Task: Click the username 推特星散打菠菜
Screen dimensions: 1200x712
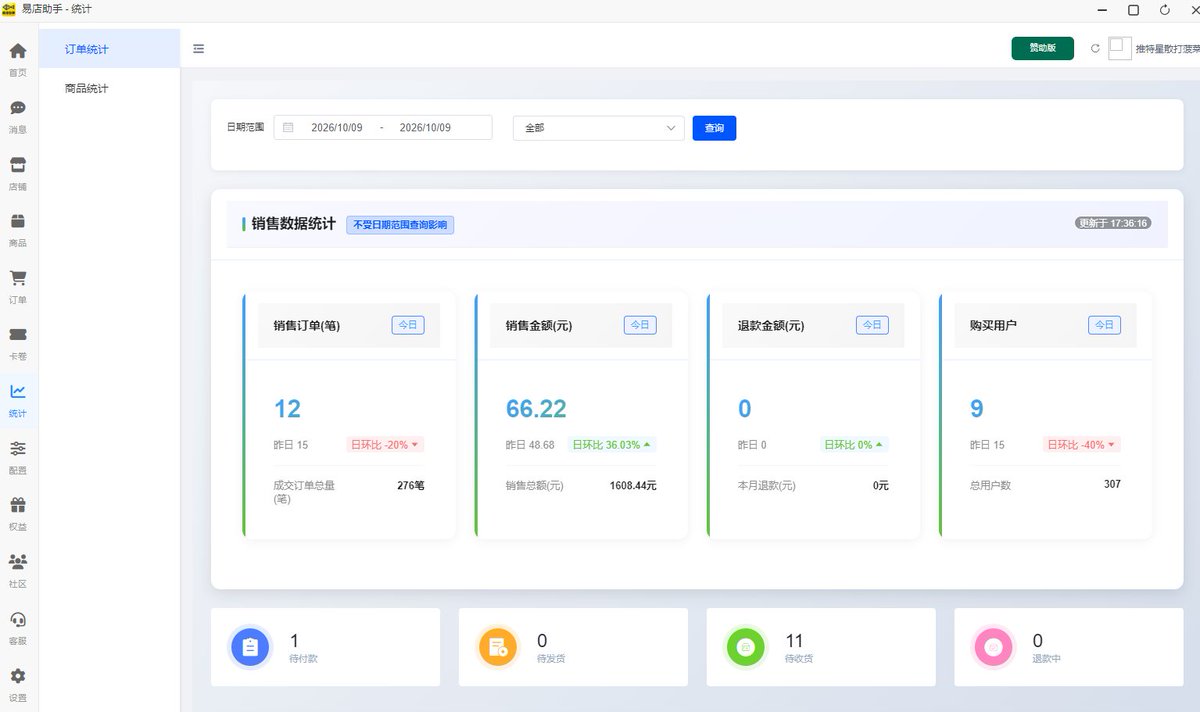Action: click(1167, 49)
